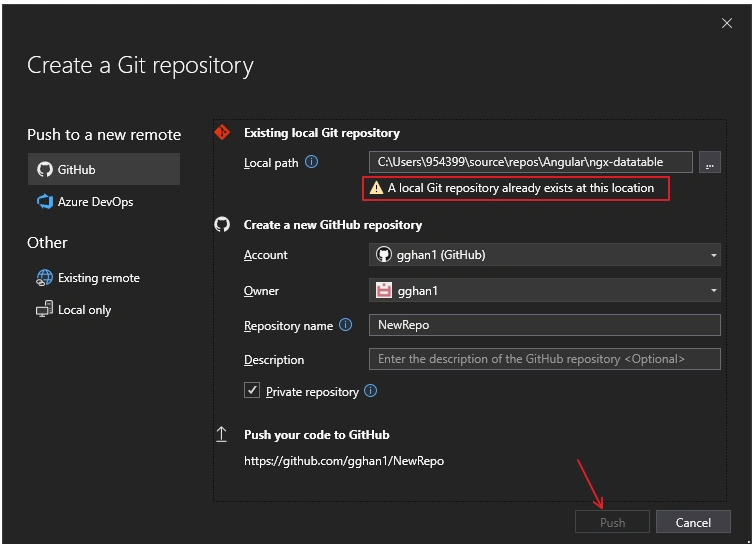Viewport: 754px width, 544px height.
Task: Click the GitHub octocat icon in sidebar
Action: coord(45,169)
